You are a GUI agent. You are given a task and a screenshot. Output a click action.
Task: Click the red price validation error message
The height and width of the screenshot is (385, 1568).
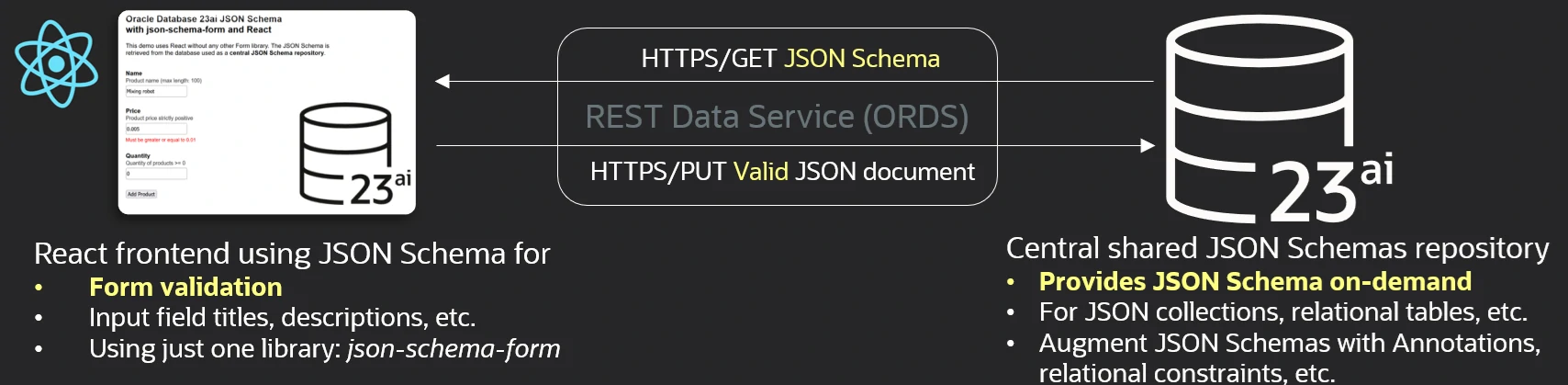161,141
